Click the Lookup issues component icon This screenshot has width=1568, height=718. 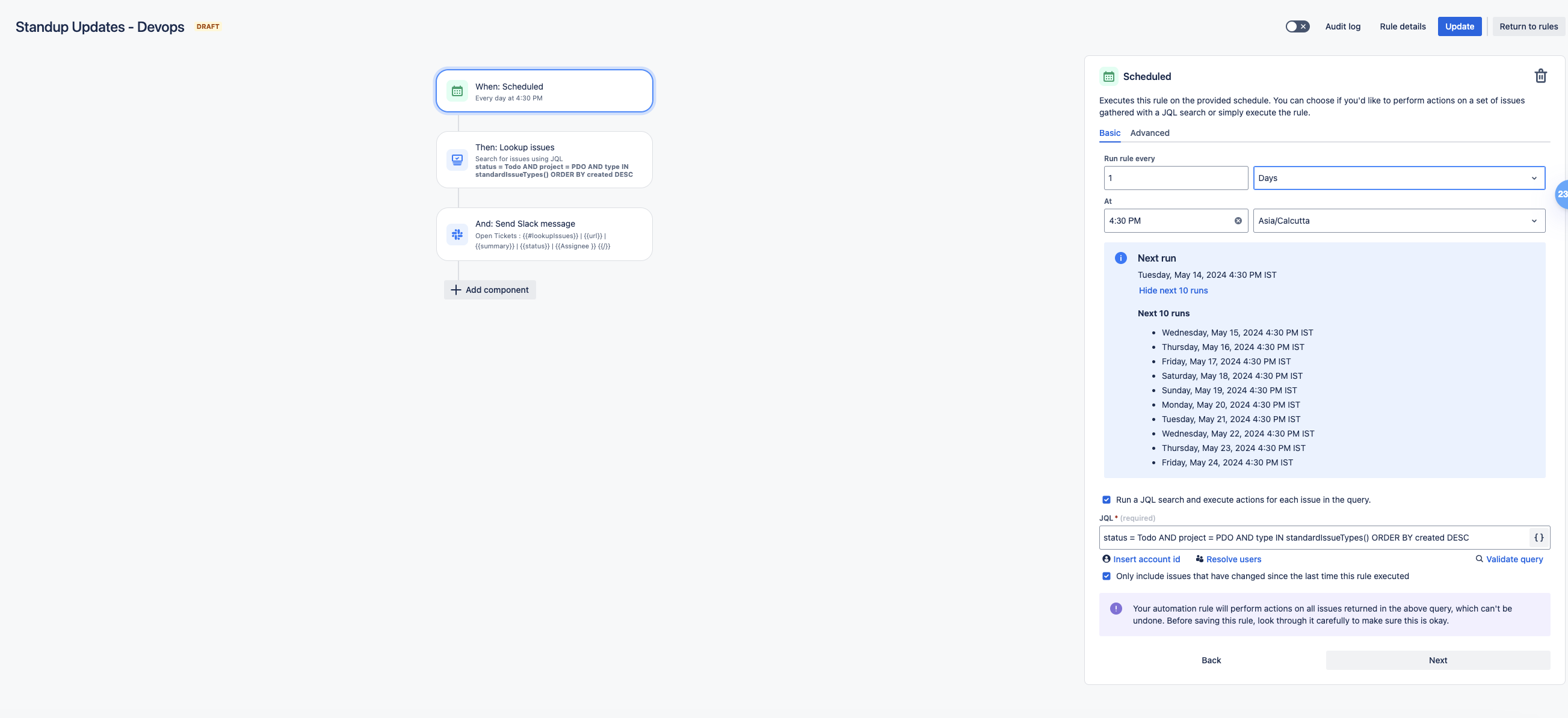pyautogui.click(x=457, y=159)
